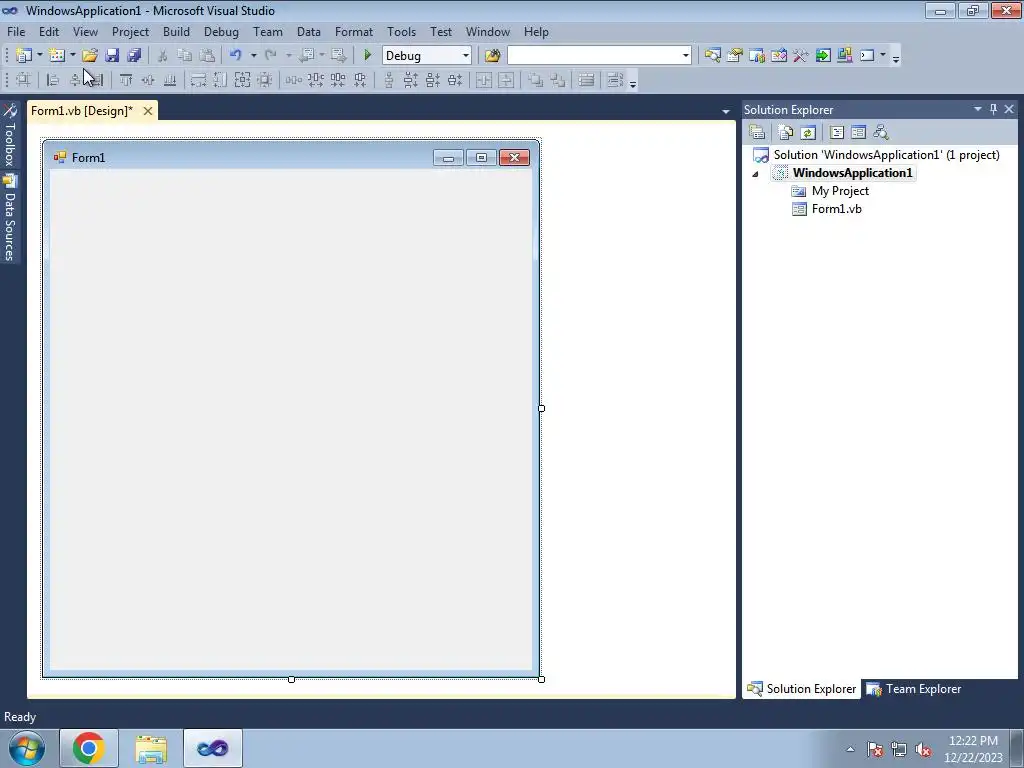Undo the last action with the Undo icon
Screen dimensions: 1024x768
tap(236, 56)
